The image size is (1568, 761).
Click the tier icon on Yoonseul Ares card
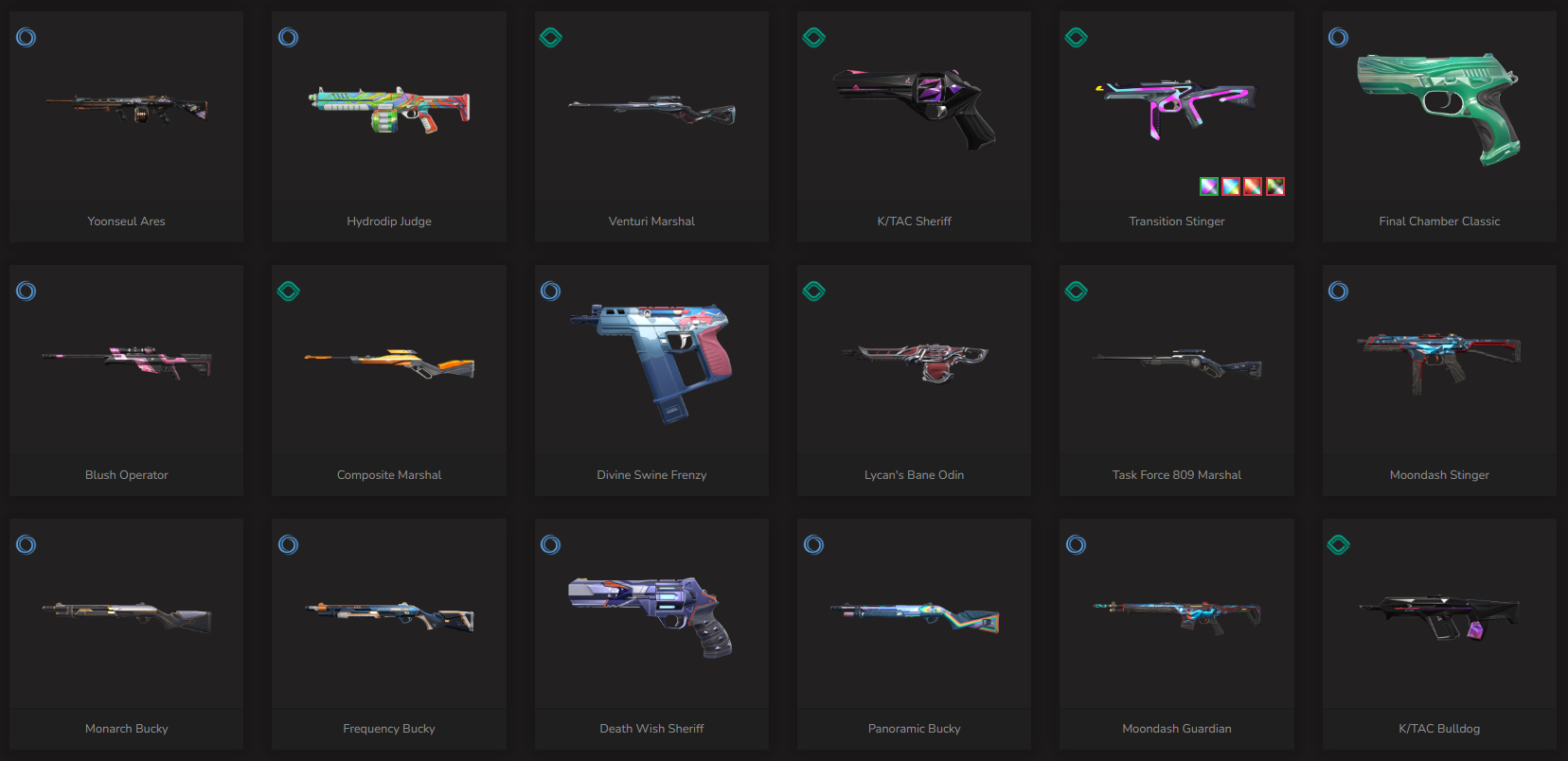click(x=27, y=38)
